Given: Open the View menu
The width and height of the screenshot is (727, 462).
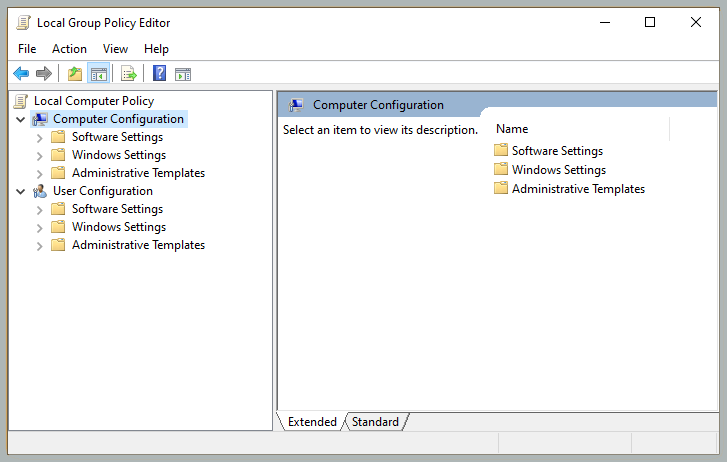Looking at the screenshot, I should [115, 49].
